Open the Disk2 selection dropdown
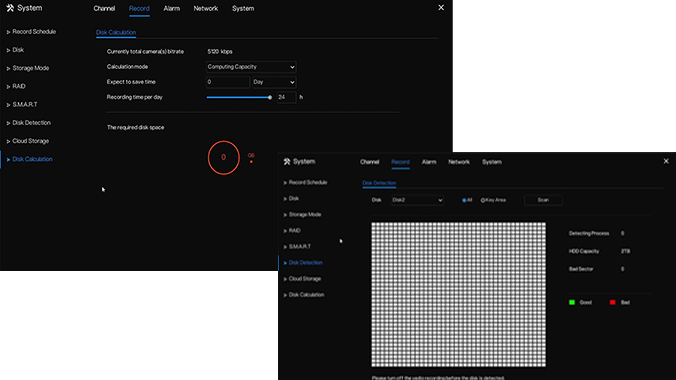 click(417, 200)
